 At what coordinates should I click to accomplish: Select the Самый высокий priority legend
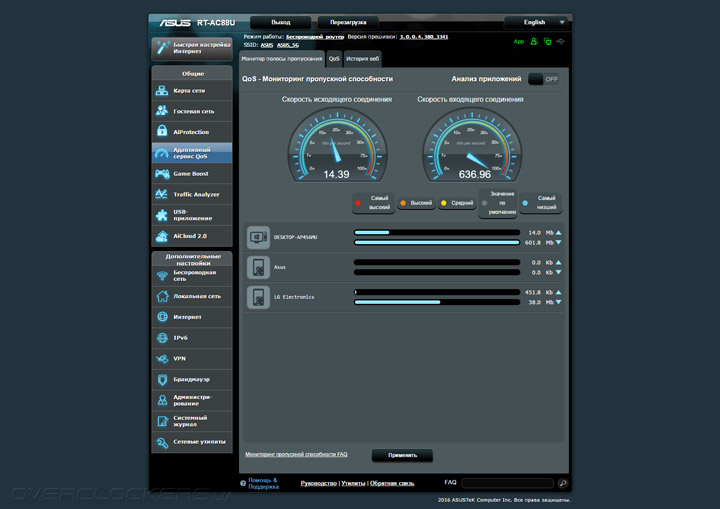coord(373,203)
